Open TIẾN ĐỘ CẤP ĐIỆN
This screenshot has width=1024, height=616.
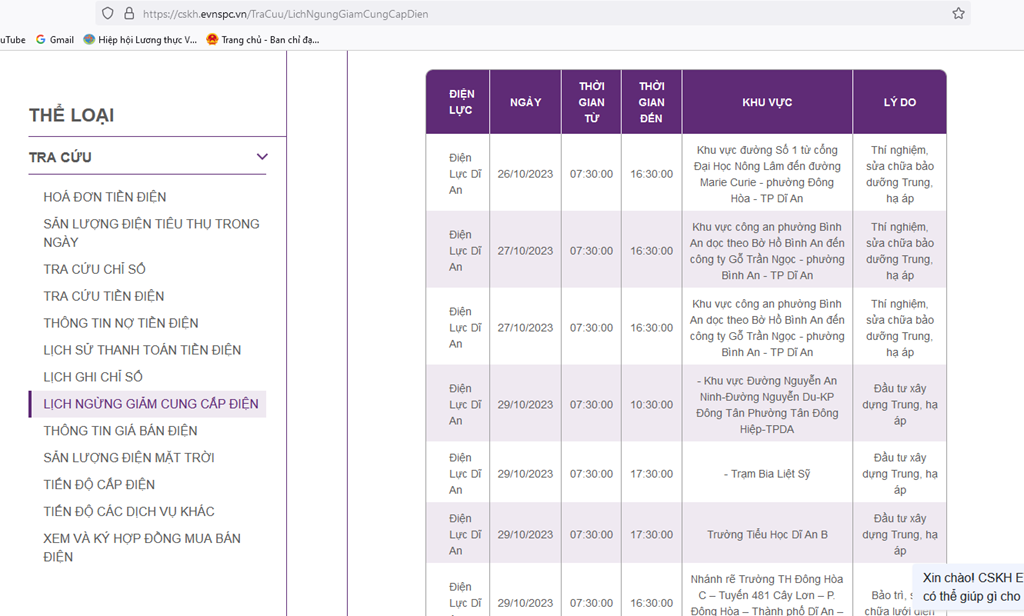(x=99, y=485)
